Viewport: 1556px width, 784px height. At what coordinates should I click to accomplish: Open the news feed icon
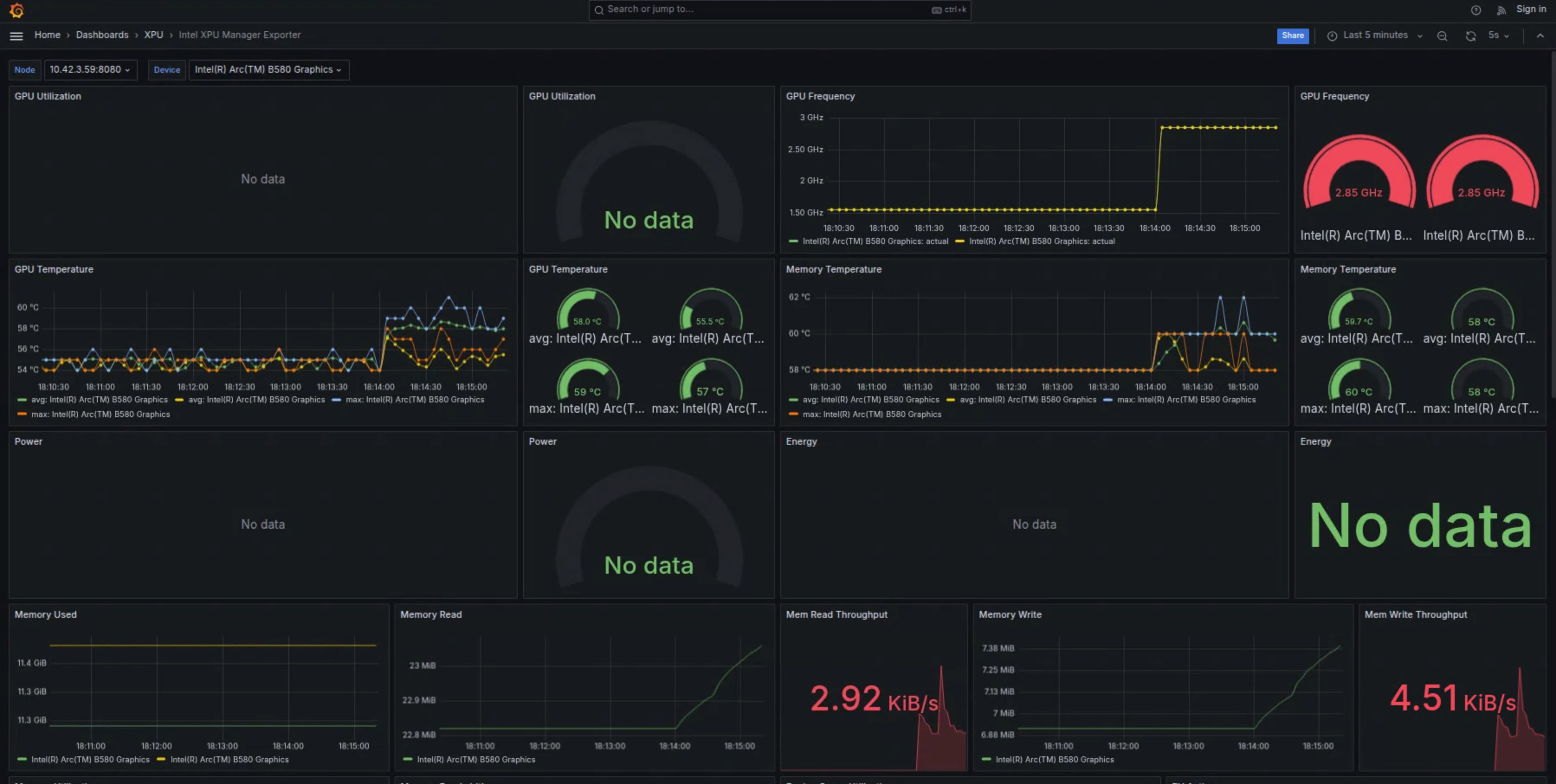[1501, 10]
